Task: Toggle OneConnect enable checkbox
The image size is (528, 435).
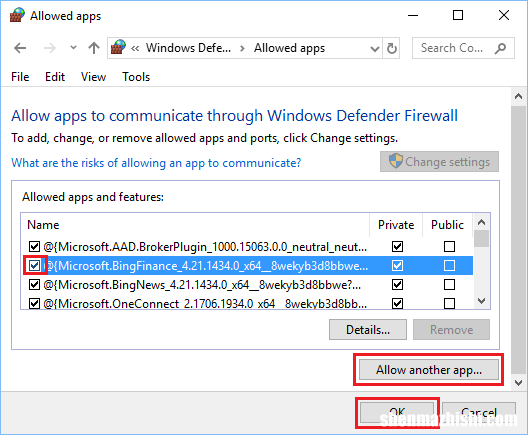Action: 34,304
